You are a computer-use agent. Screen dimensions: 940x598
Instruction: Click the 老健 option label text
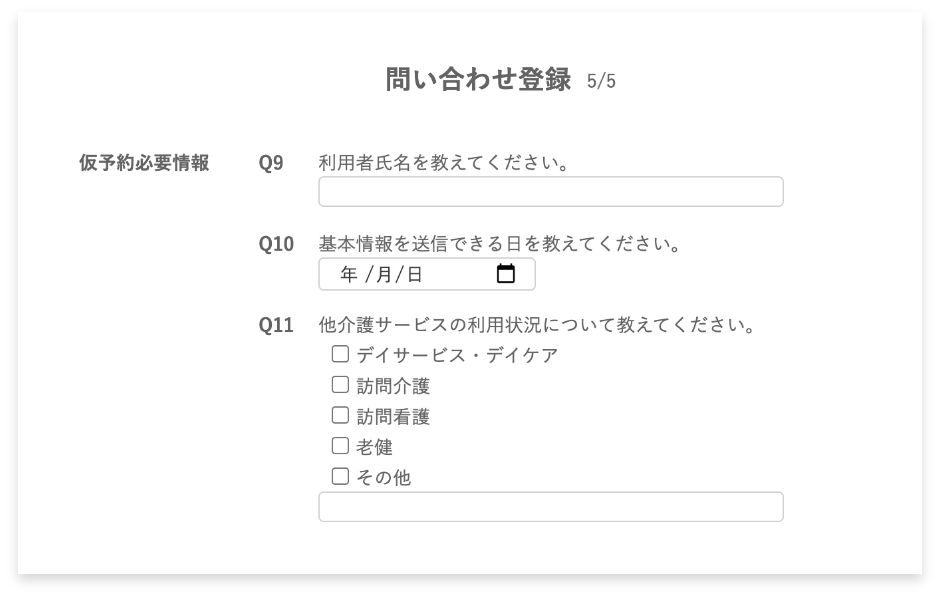point(375,447)
